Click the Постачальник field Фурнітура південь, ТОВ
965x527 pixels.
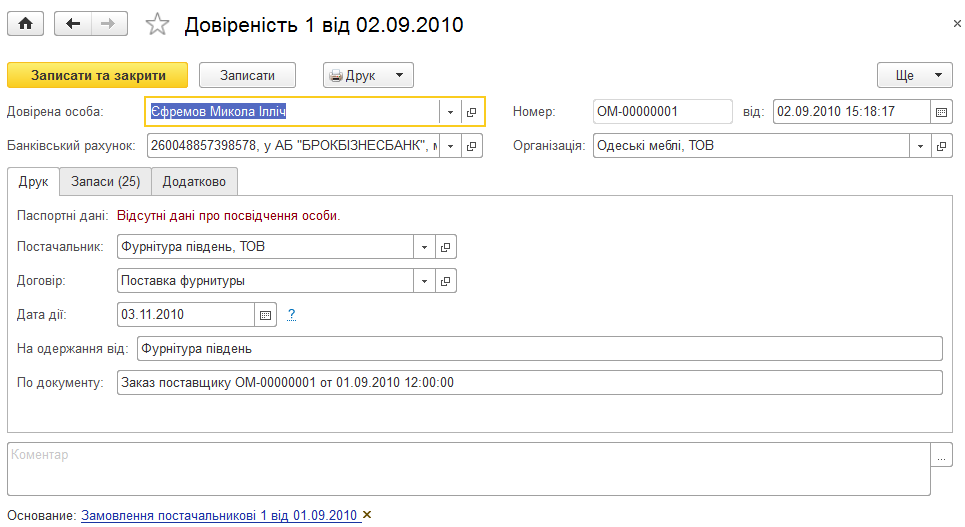pos(265,247)
